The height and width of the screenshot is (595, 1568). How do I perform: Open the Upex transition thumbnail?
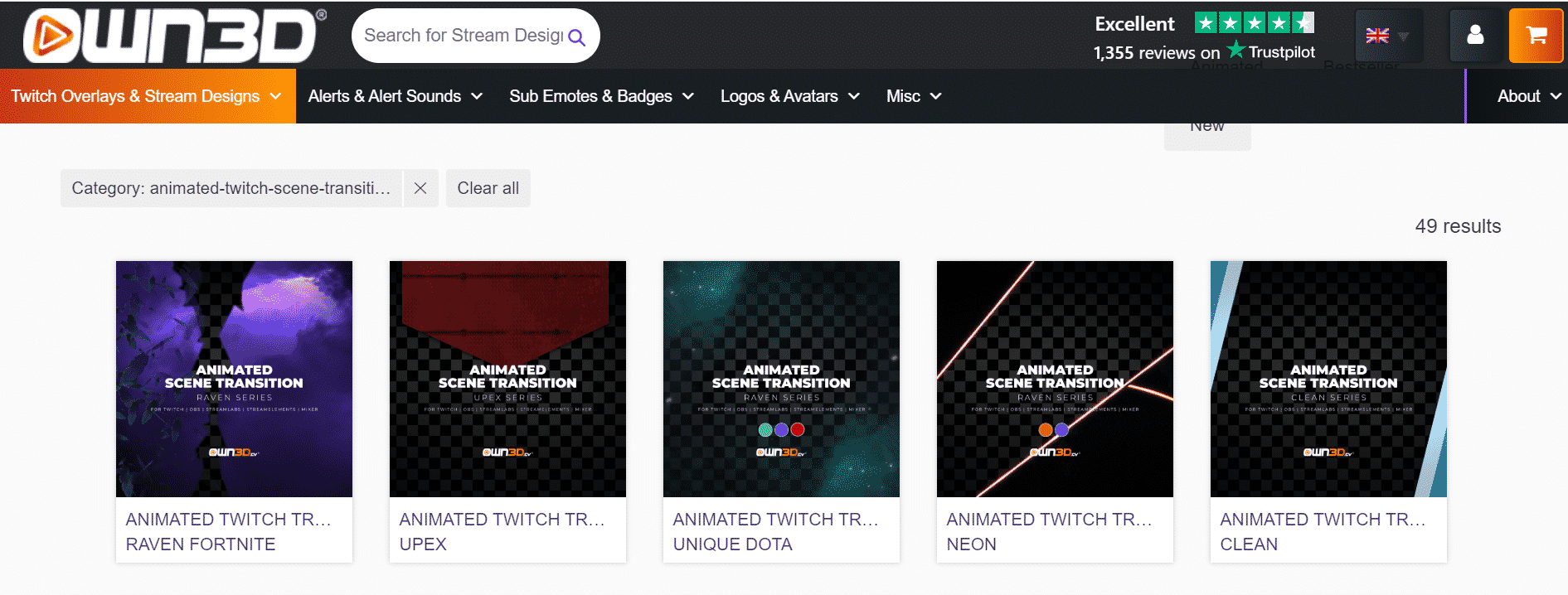(507, 379)
